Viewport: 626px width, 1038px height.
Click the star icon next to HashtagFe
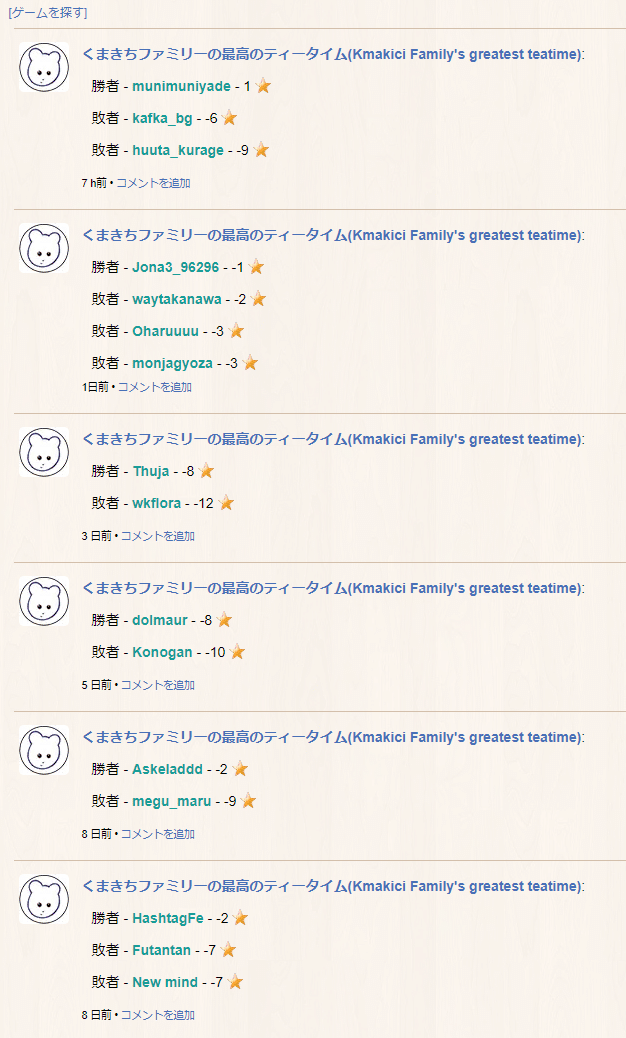click(240, 918)
